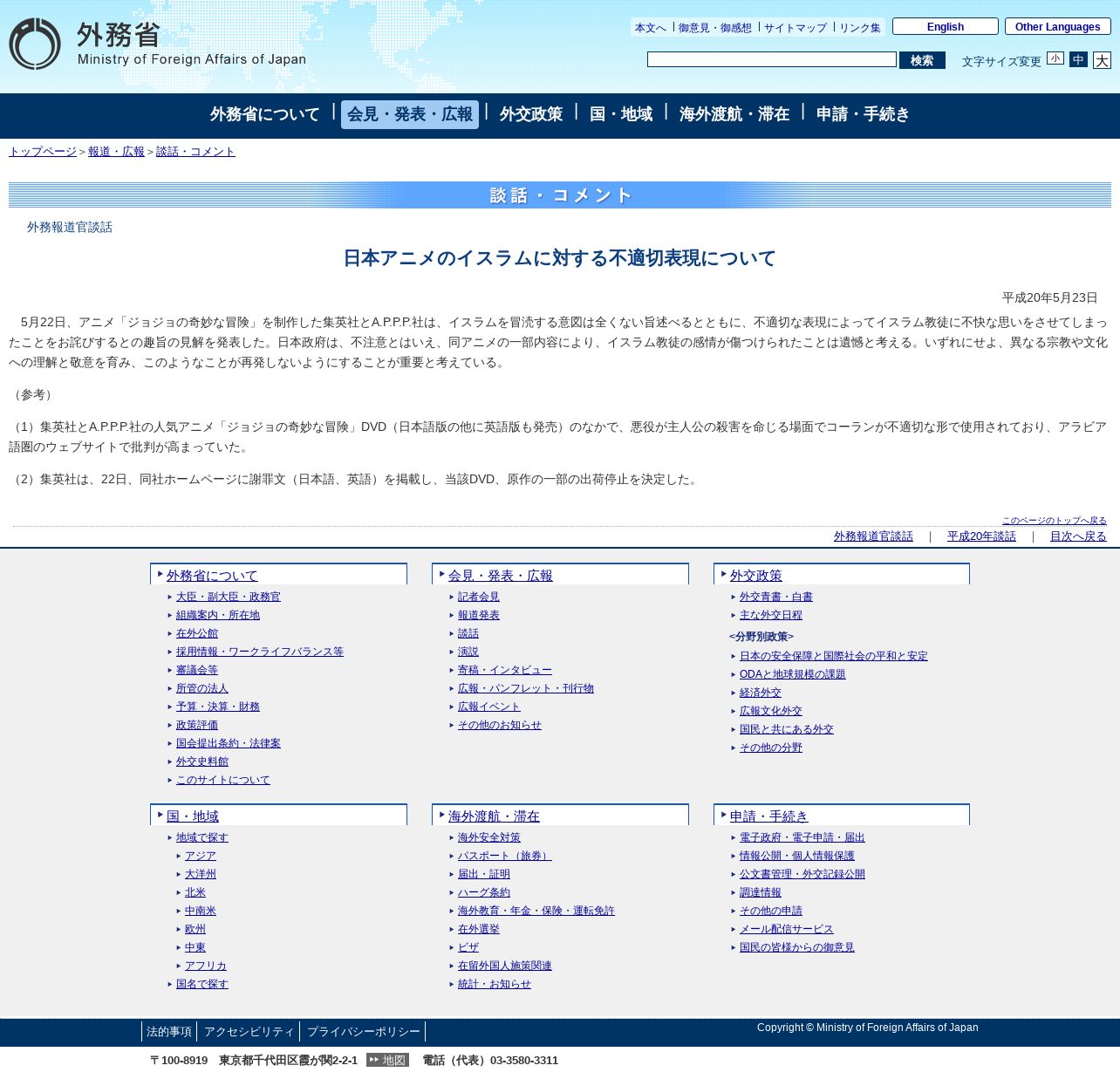Open 海外渡航・滞在 footer section heading
1120x1079 pixels.
[x=494, y=816]
